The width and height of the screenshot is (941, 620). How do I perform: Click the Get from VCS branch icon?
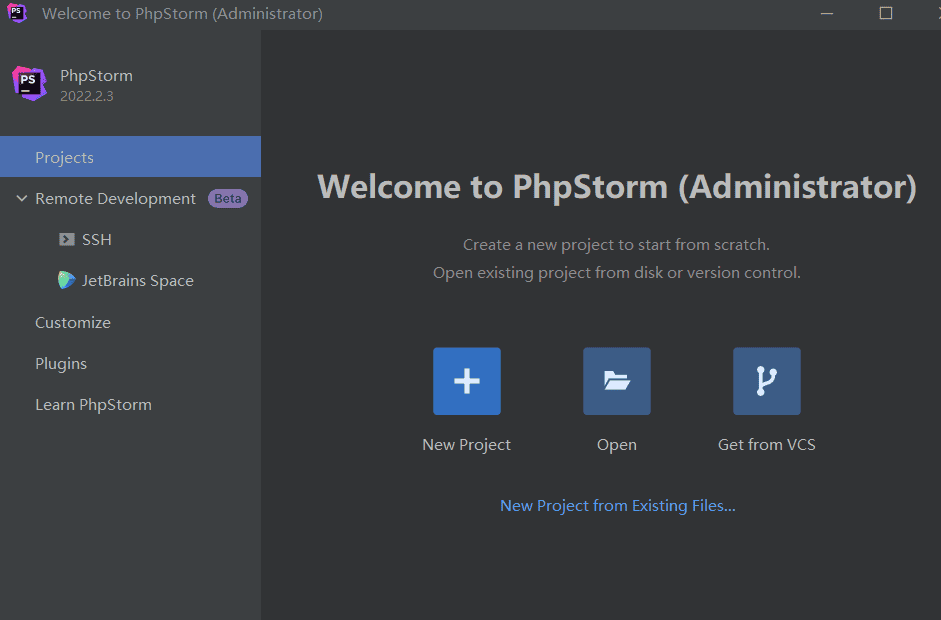click(x=766, y=381)
